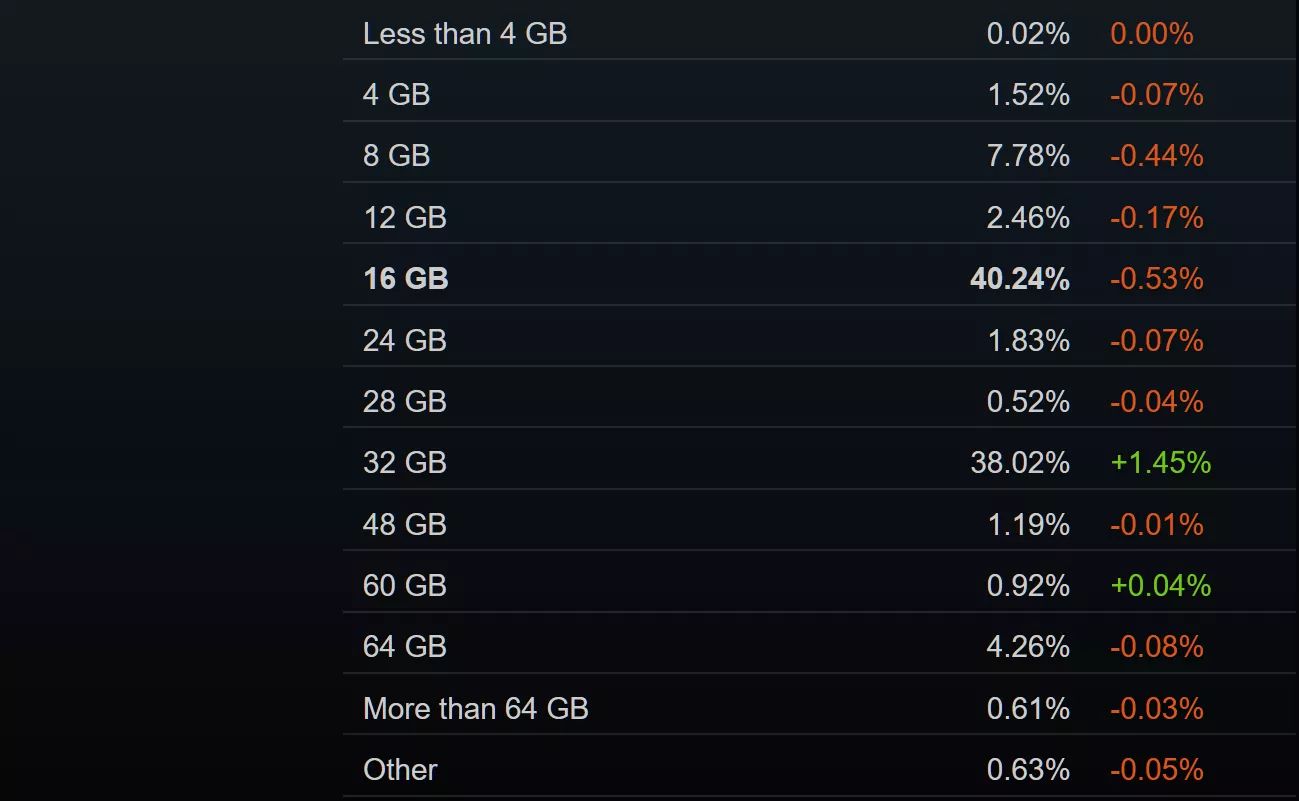Select the -0.53% change value
This screenshot has height=801, width=1299.
(x=1156, y=279)
